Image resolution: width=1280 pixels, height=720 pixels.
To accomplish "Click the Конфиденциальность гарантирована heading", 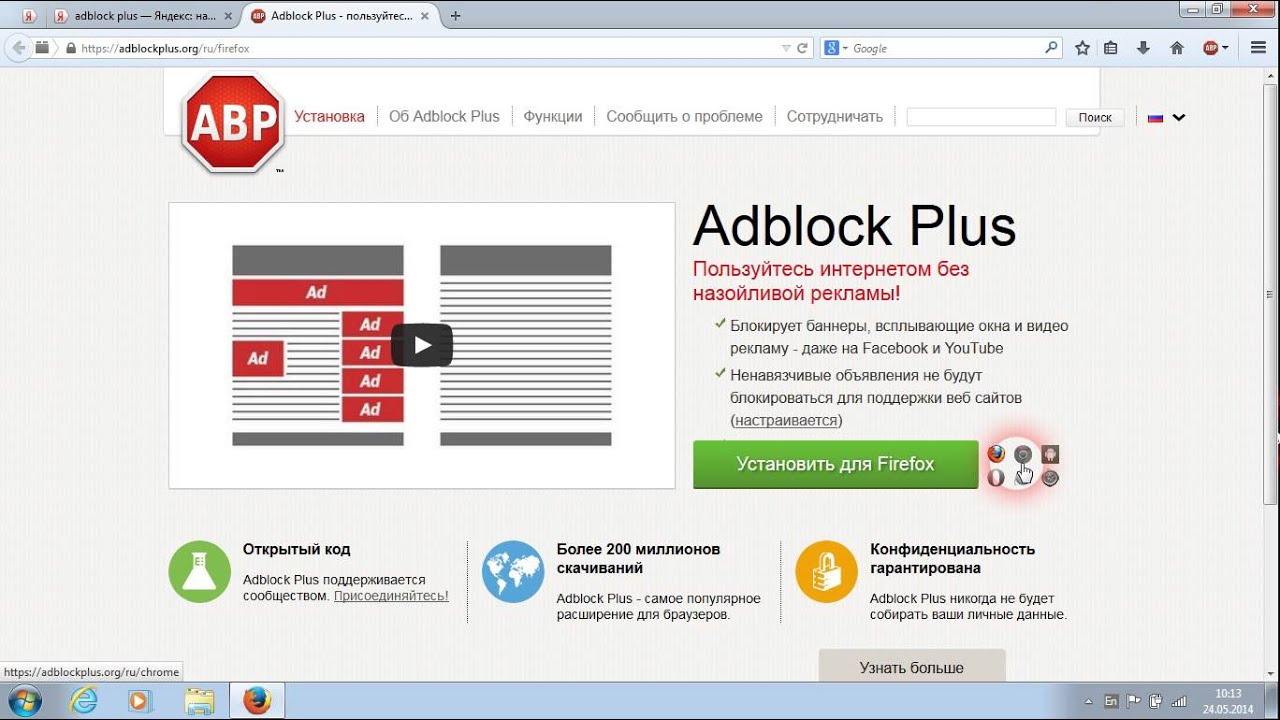I will (x=952, y=558).
